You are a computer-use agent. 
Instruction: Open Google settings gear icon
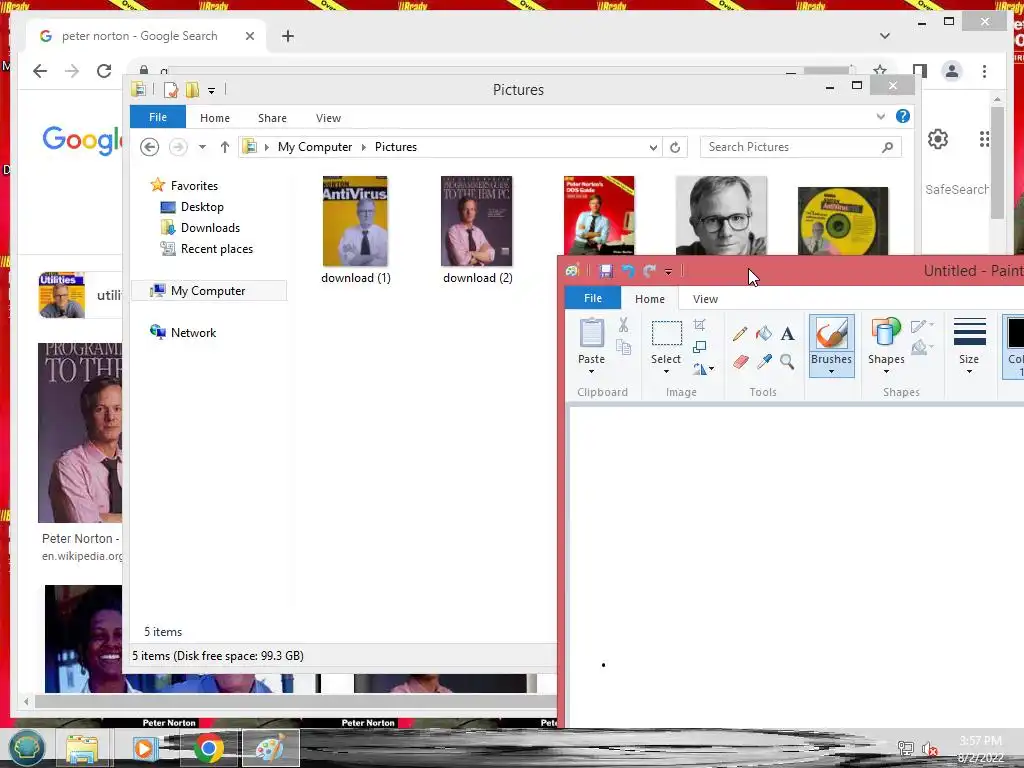click(x=938, y=138)
